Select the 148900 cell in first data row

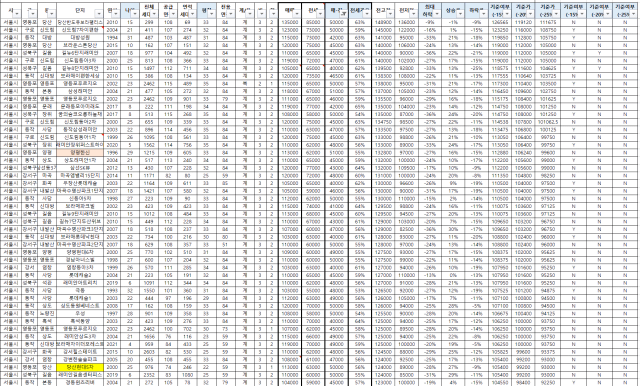[383, 22]
